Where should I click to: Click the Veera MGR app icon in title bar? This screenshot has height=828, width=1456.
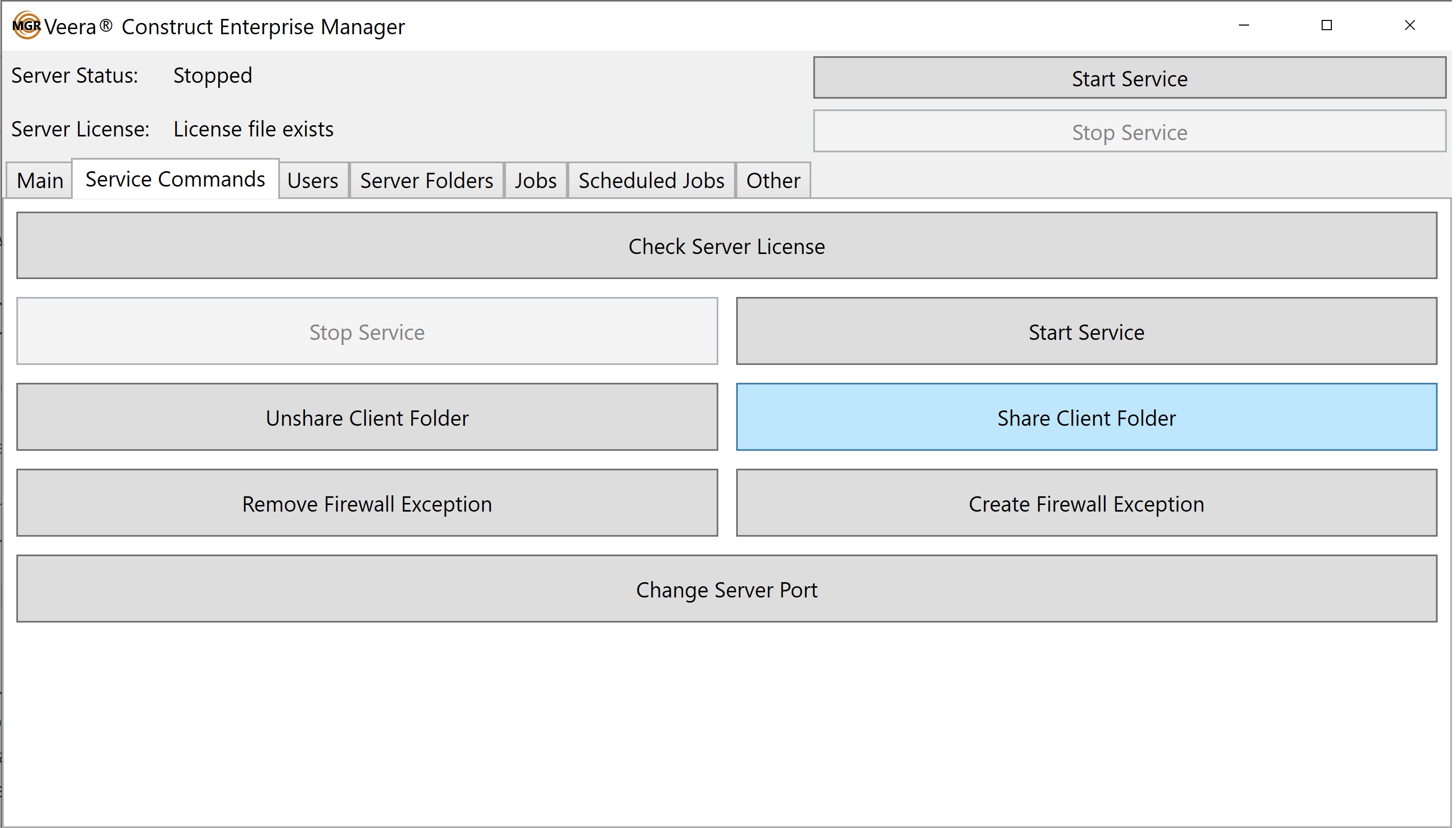click(27, 26)
